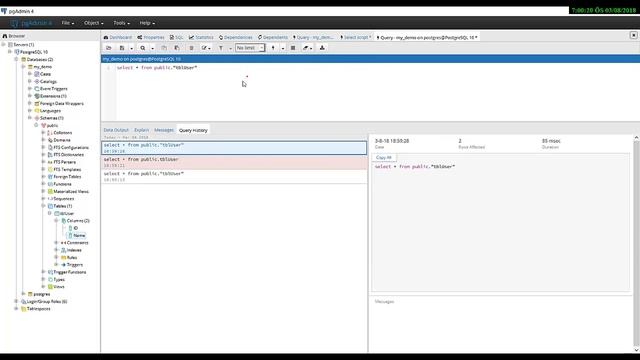Click the Event Triggers node icon
This screenshot has height=360, width=640.
click(37, 89)
